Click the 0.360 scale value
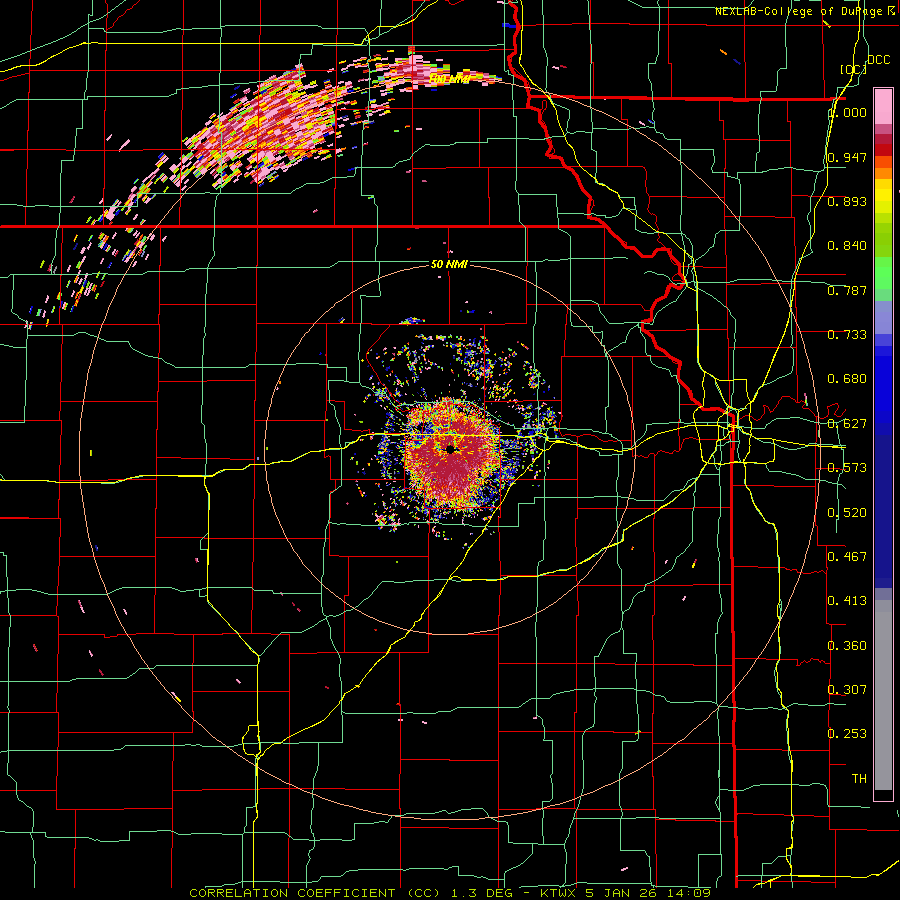Viewport: 900px width, 900px height. [847, 646]
